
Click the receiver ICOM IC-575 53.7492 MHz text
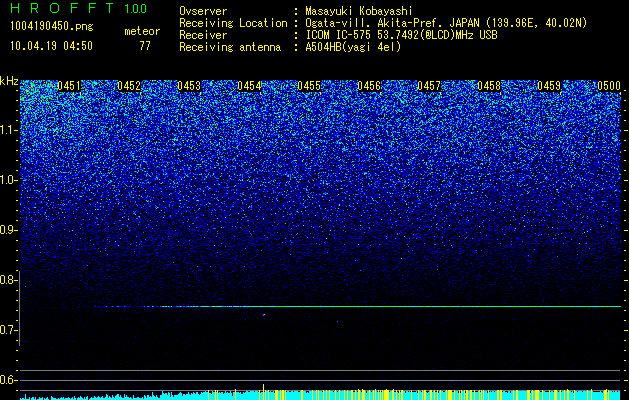(x=401, y=35)
